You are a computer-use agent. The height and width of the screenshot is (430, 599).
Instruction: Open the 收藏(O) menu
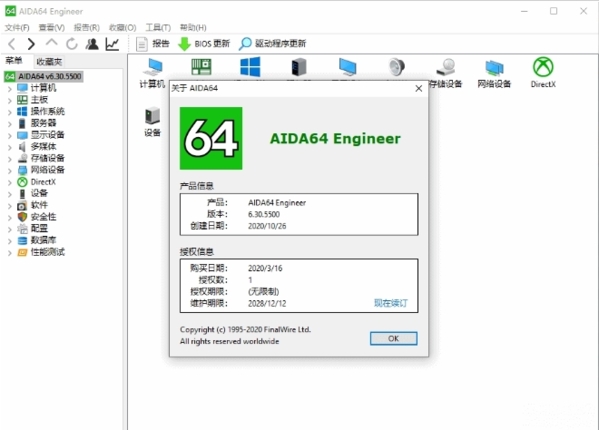click(x=123, y=27)
